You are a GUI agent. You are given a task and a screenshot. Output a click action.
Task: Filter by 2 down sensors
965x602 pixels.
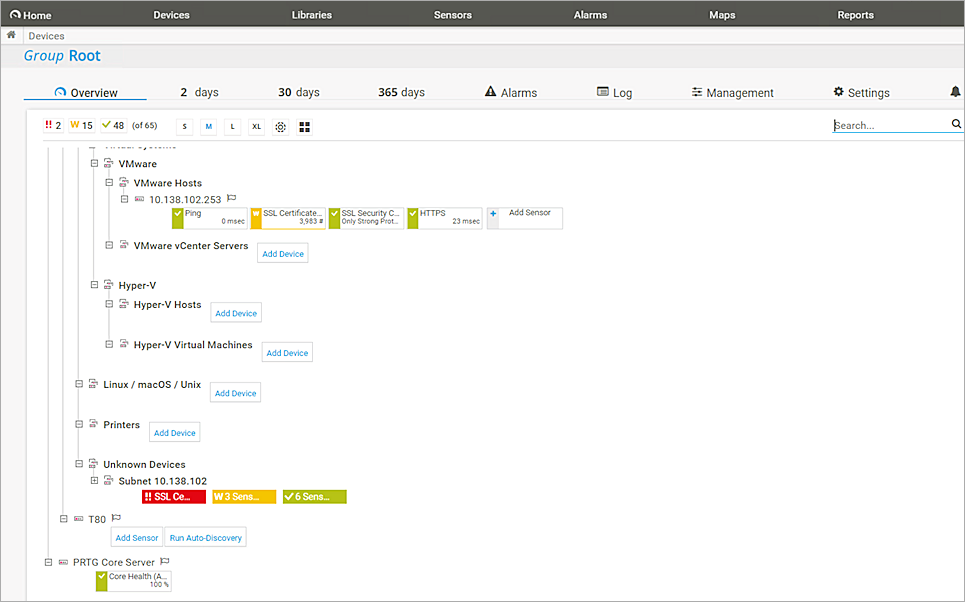pyautogui.click(x=53, y=126)
